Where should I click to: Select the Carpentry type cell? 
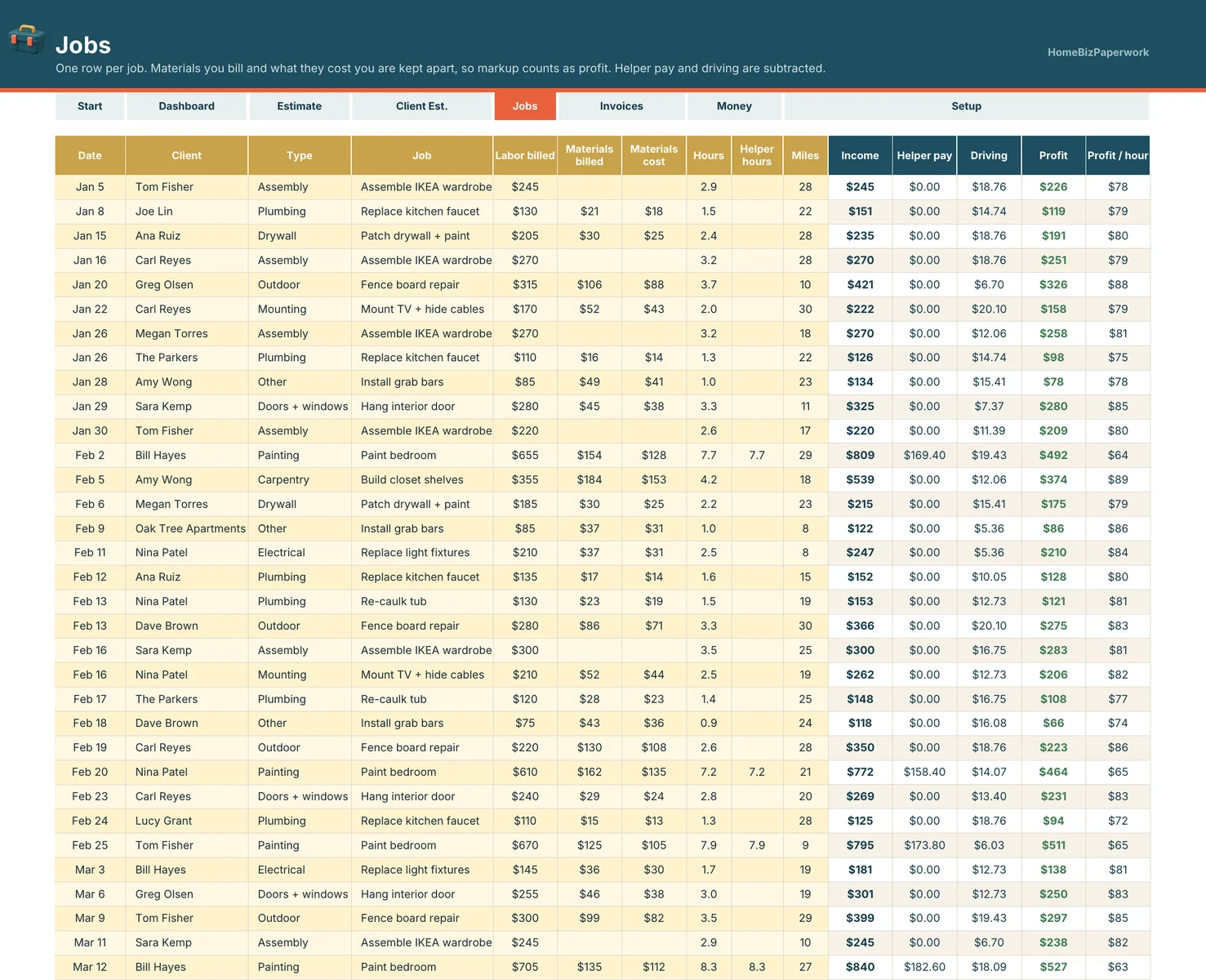(x=300, y=479)
